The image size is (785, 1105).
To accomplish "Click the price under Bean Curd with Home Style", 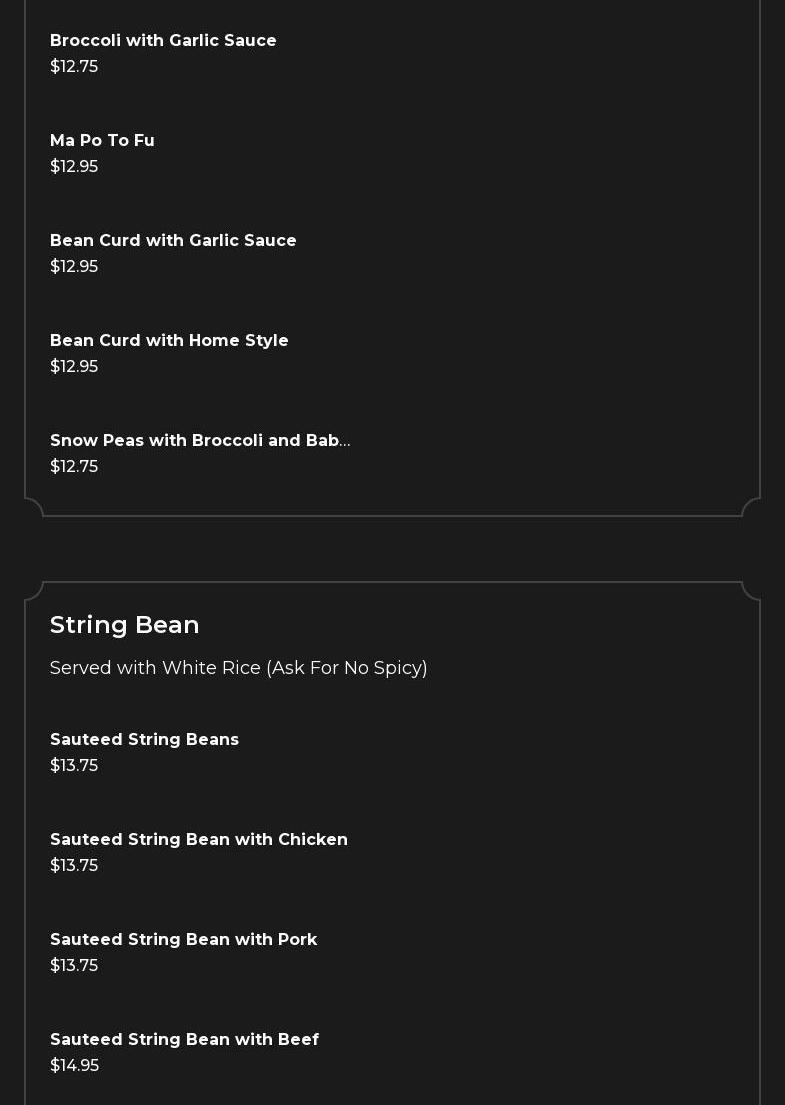I will [x=74, y=366].
